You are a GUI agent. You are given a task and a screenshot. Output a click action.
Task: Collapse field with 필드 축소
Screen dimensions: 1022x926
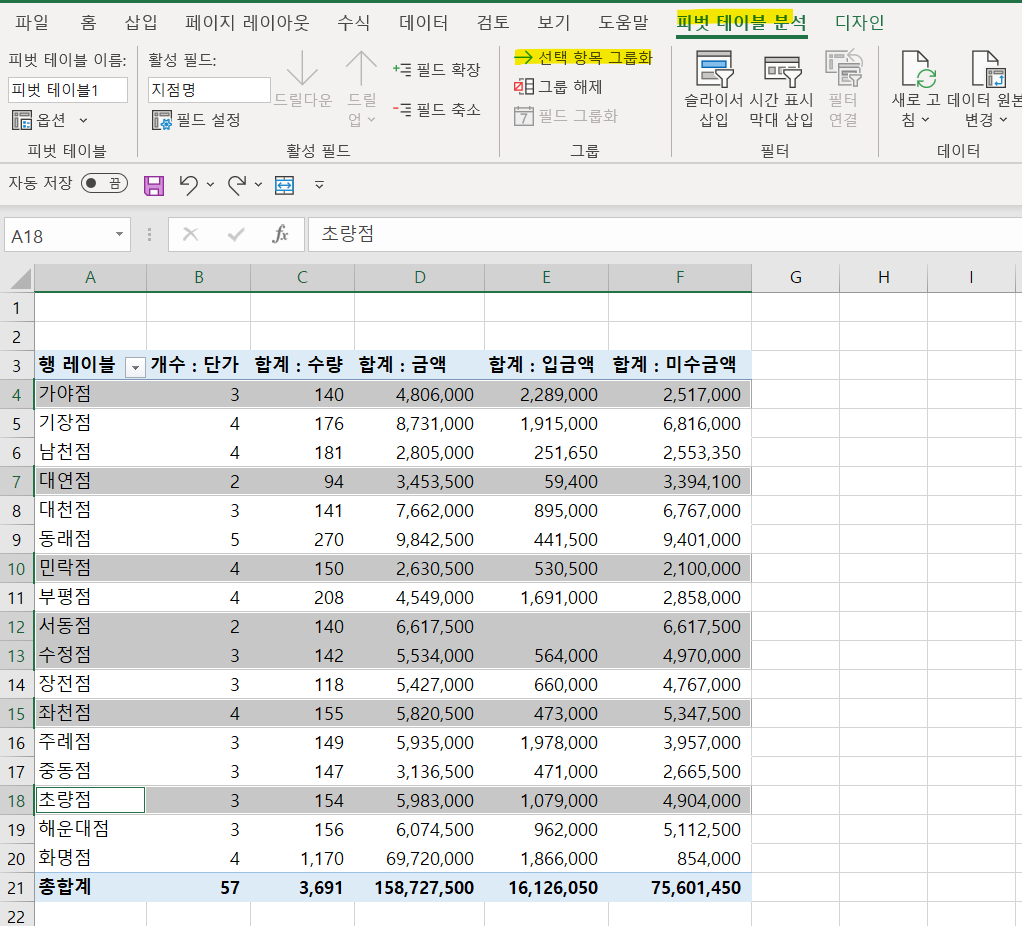437,109
